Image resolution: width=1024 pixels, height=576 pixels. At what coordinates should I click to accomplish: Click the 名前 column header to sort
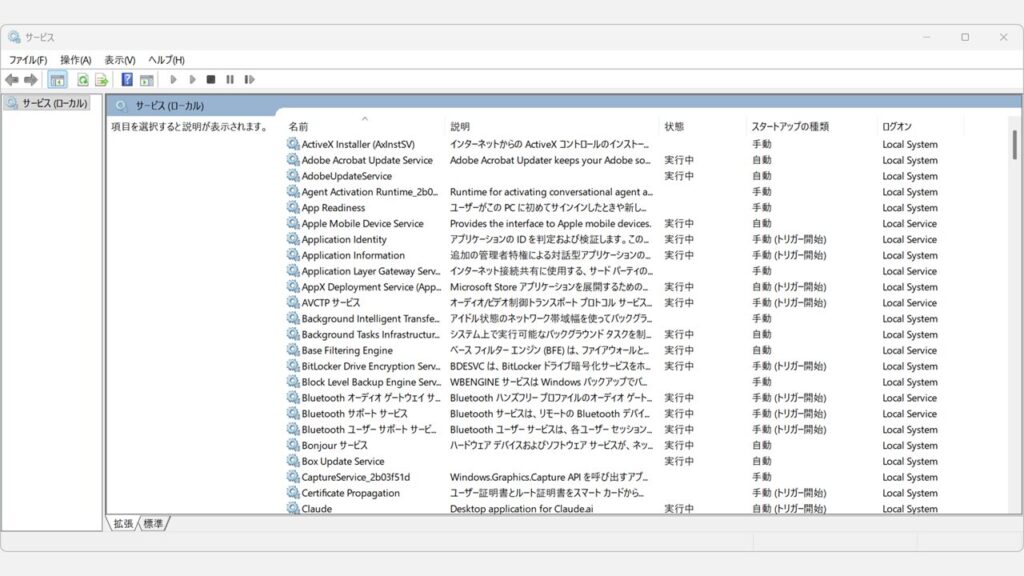click(x=300, y=123)
